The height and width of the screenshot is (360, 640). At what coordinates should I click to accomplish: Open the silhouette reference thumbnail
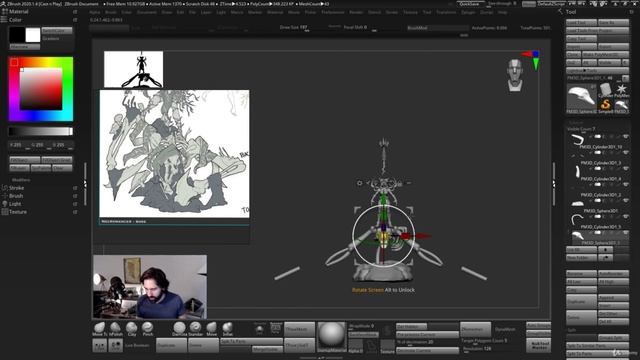[133, 69]
